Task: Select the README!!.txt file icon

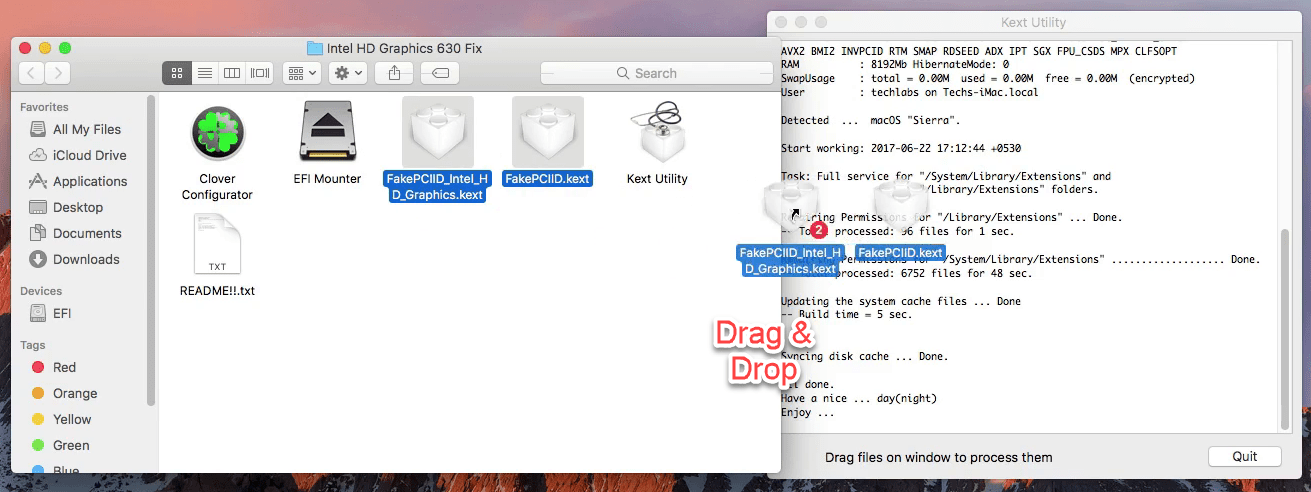Action: (x=217, y=243)
